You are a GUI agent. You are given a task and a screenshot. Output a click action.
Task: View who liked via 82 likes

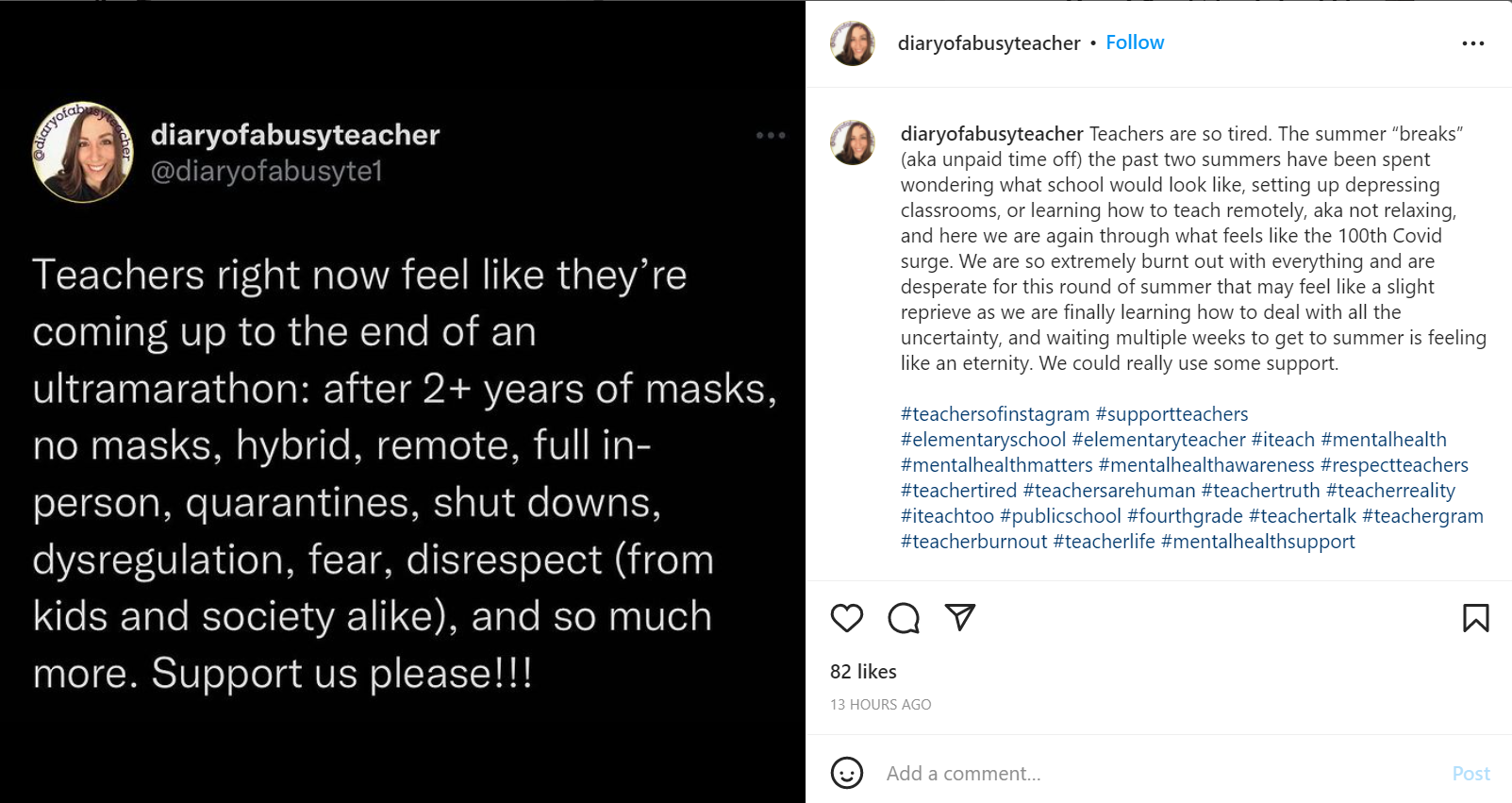863,672
